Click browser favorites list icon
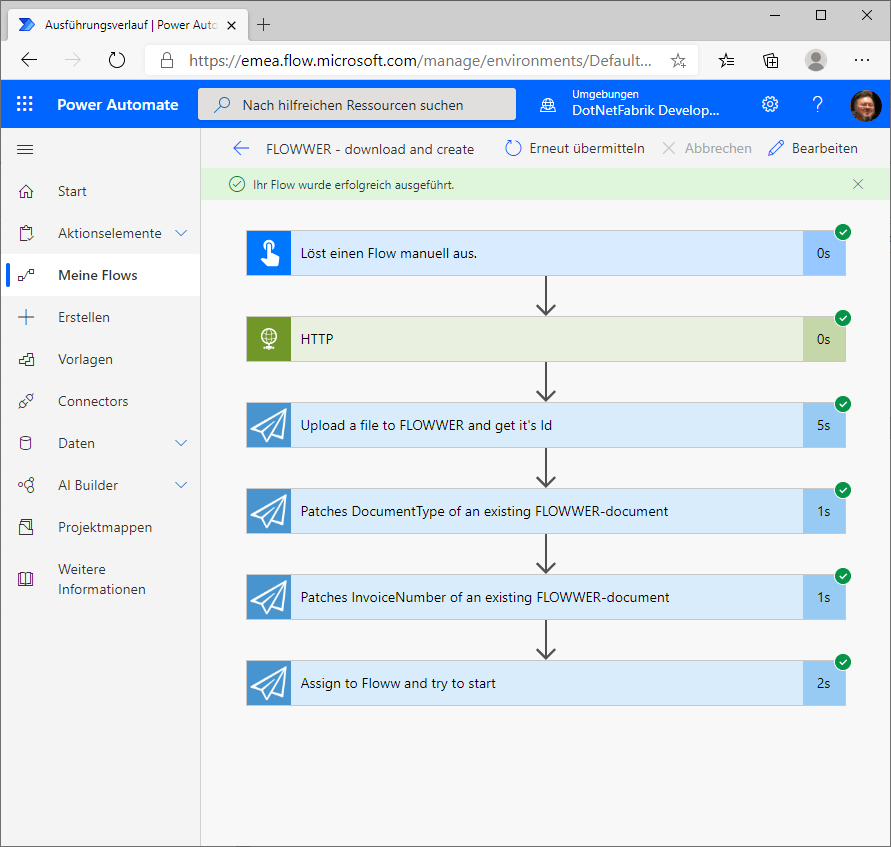Screen dimensions: 891x847 726,60
